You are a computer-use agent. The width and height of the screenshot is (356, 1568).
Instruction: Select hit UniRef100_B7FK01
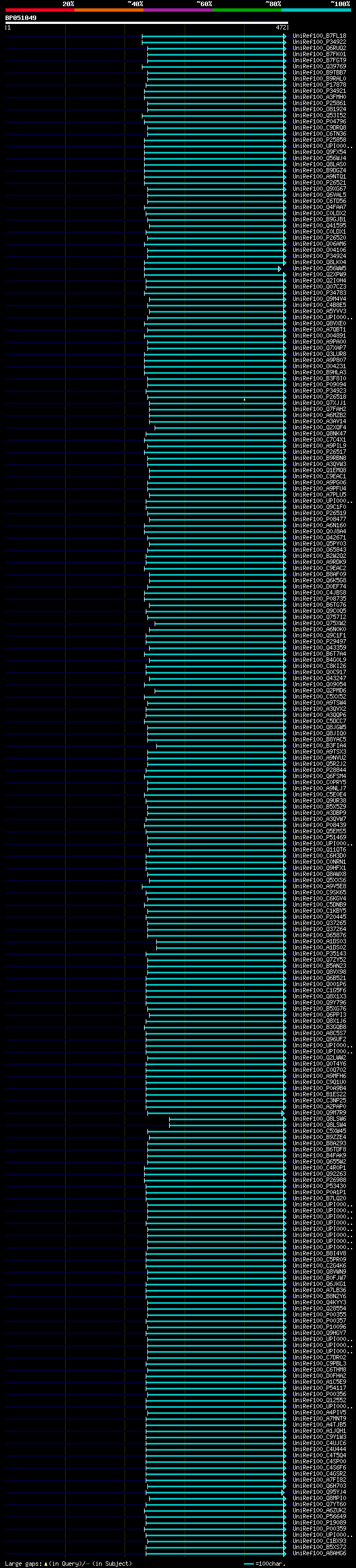[319, 54]
